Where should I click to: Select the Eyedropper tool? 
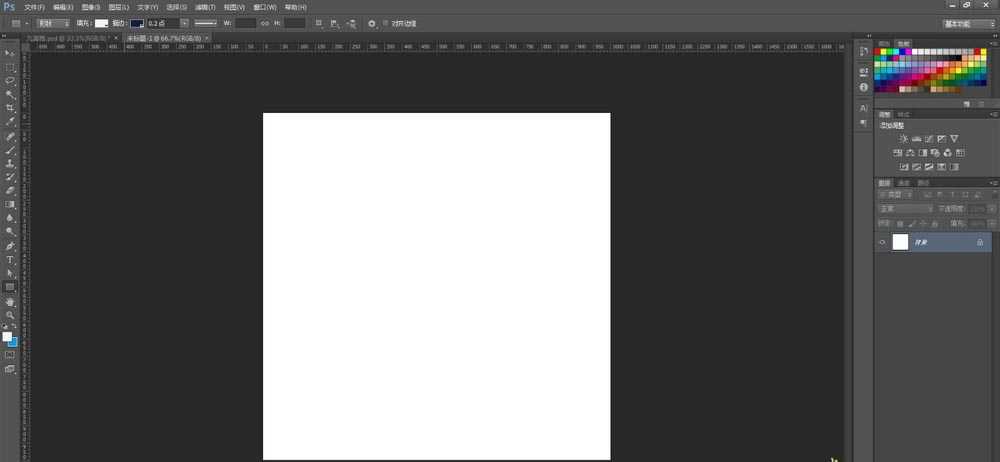[10, 121]
